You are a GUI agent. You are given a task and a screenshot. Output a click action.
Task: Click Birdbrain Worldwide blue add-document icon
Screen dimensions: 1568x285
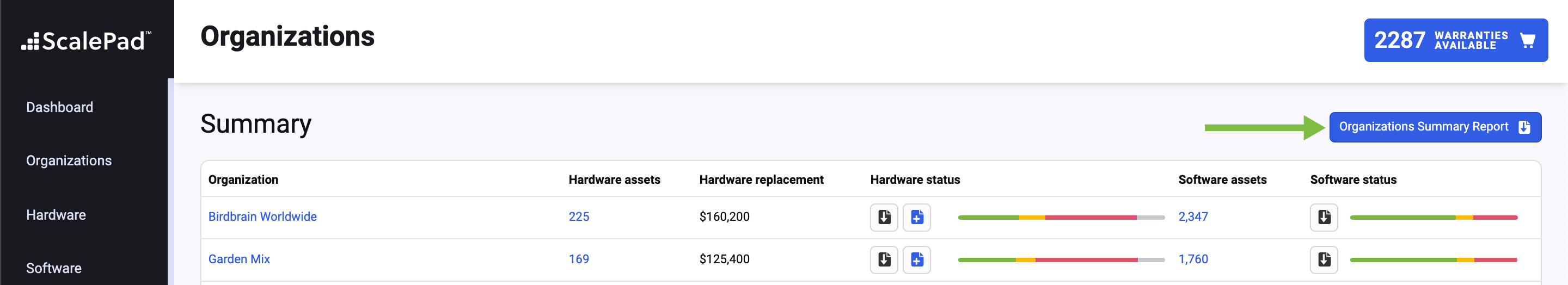(x=917, y=217)
